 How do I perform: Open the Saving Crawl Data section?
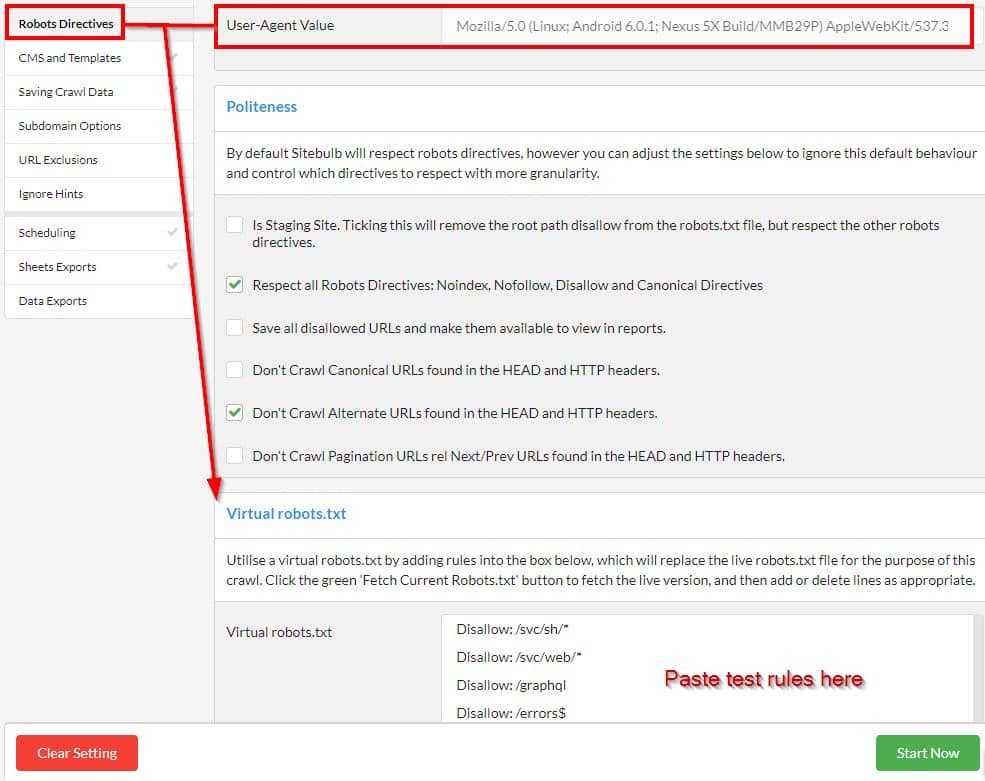pyautogui.click(x=99, y=92)
